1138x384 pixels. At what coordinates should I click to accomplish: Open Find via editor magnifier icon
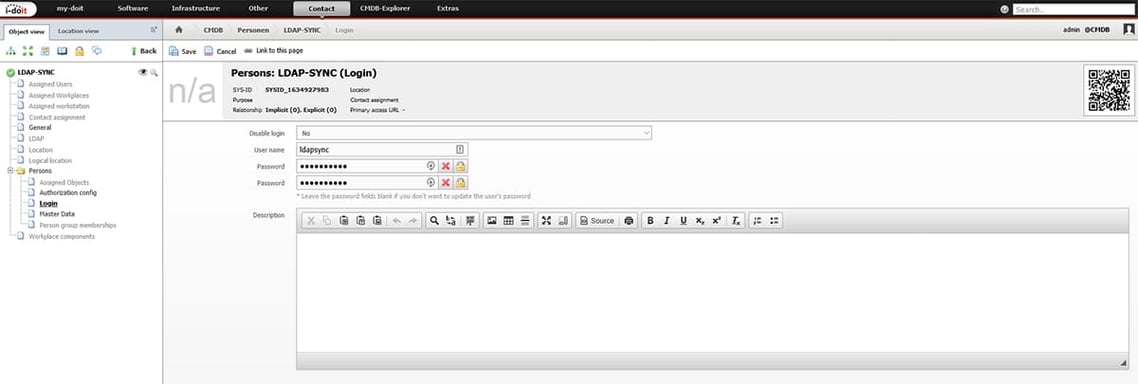pyautogui.click(x=434, y=221)
